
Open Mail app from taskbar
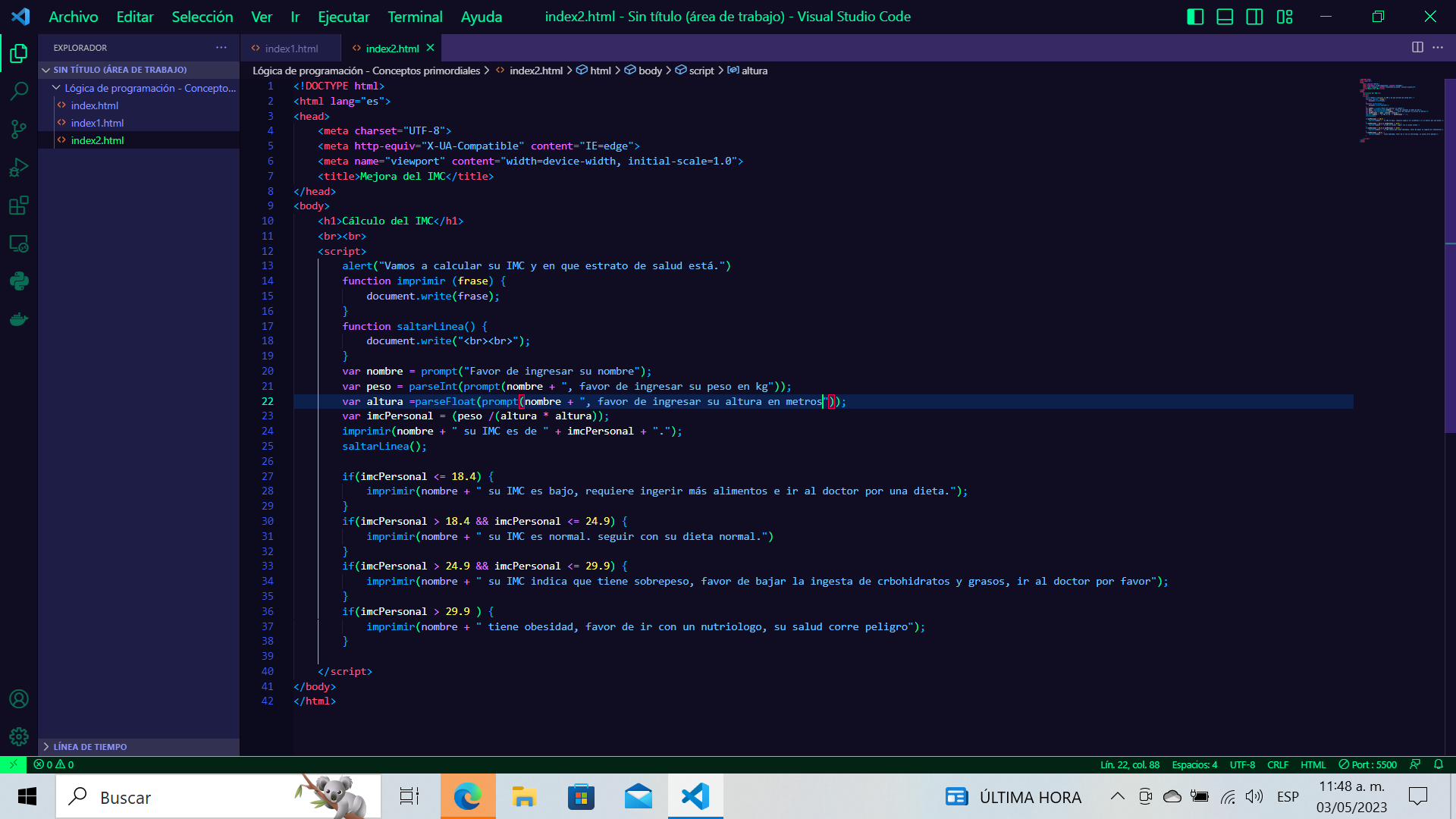639,797
